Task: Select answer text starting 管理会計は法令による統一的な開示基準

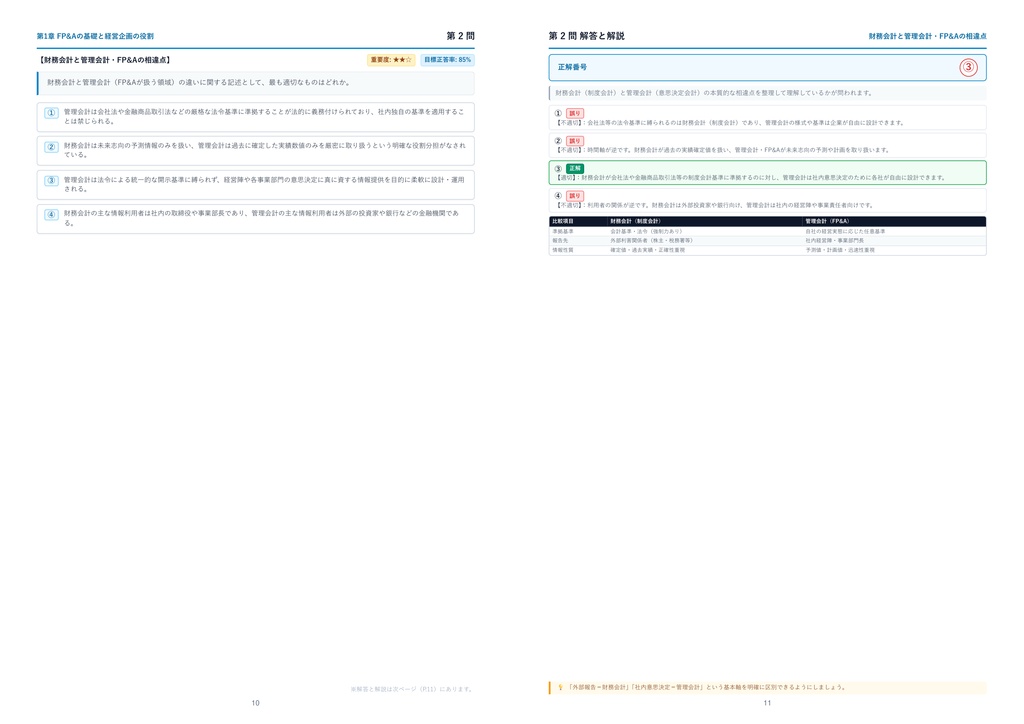Action: (264, 184)
